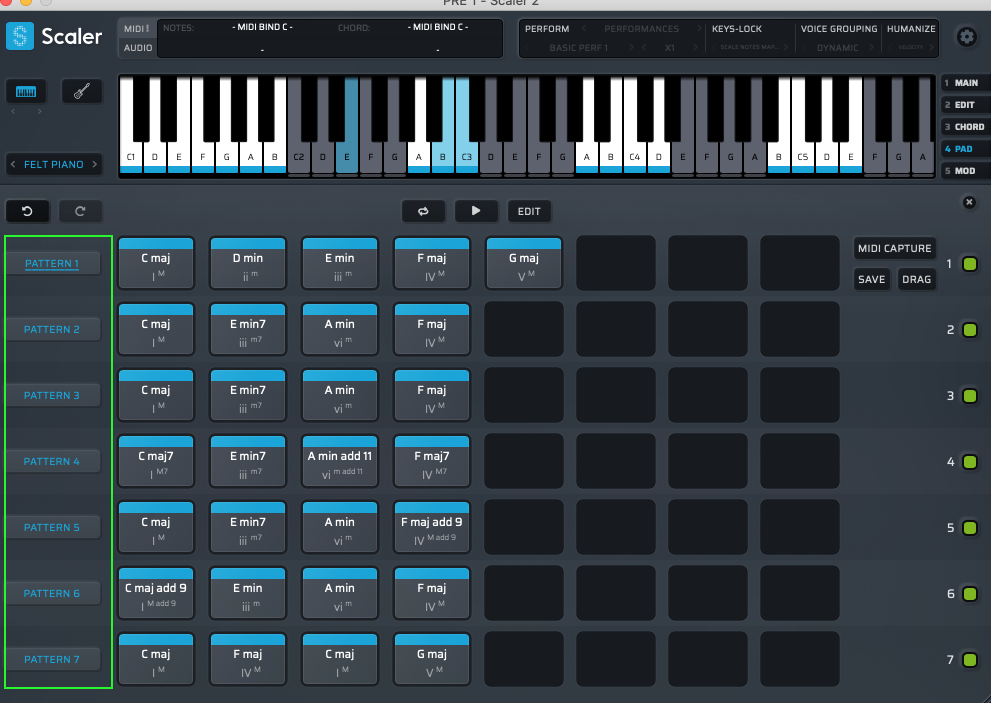Viewport: 991px width, 703px height.
Task: Trigger the E min7 pad in Pattern 2 row
Action: 248,329
